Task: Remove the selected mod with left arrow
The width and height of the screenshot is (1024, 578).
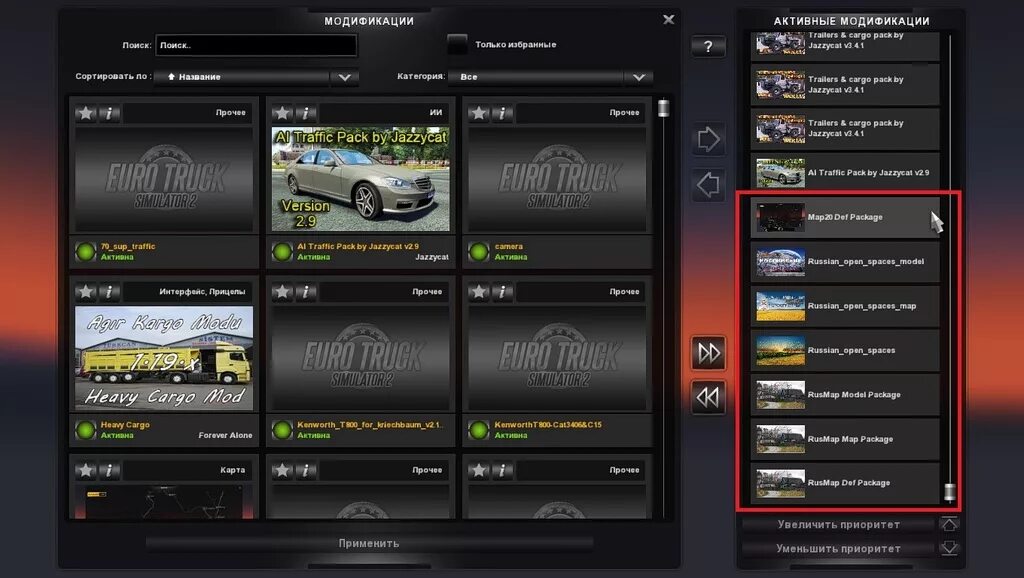Action: [x=709, y=185]
